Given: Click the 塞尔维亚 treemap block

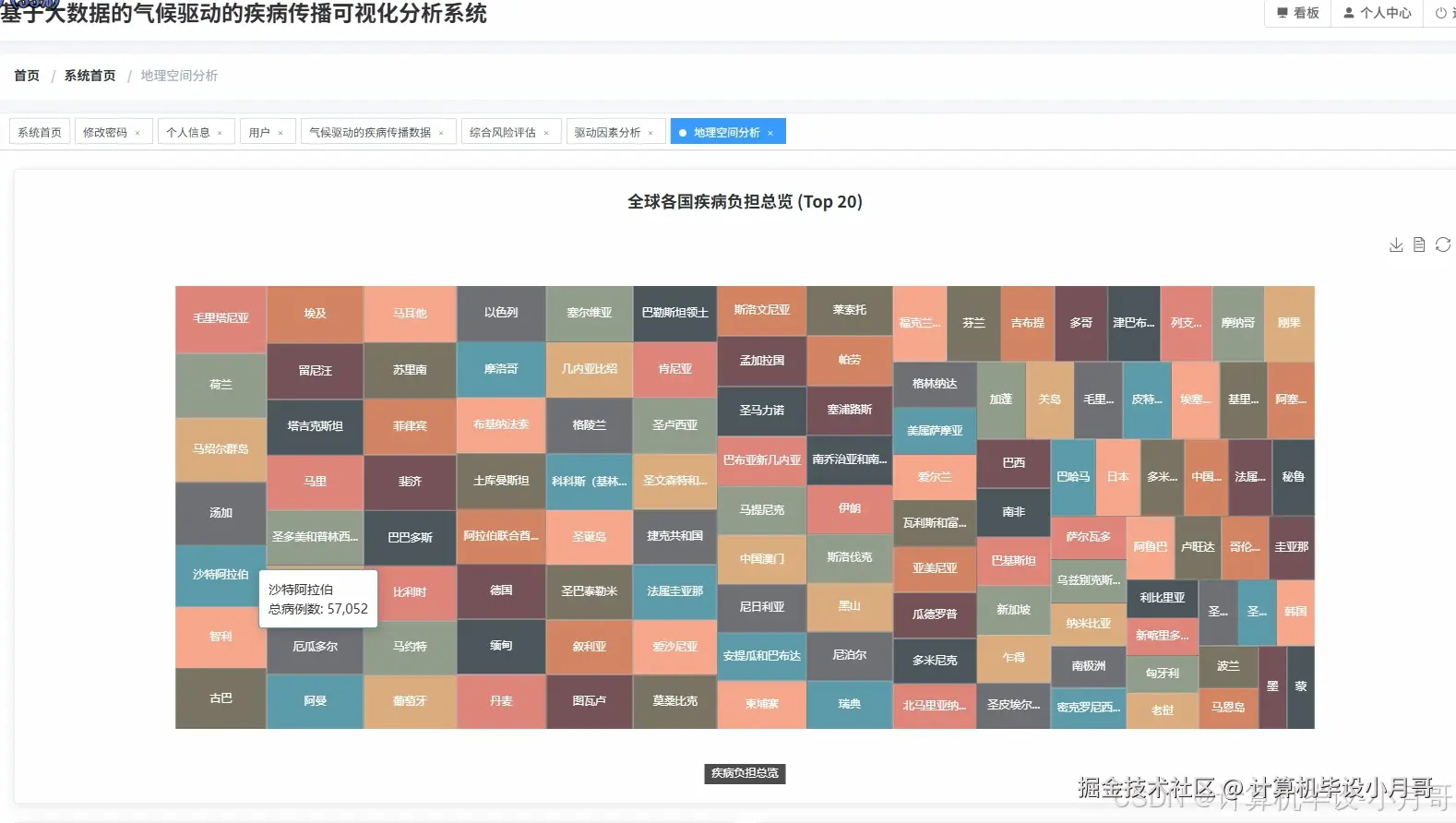Looking at the screenshot, I should click(590, 313).
